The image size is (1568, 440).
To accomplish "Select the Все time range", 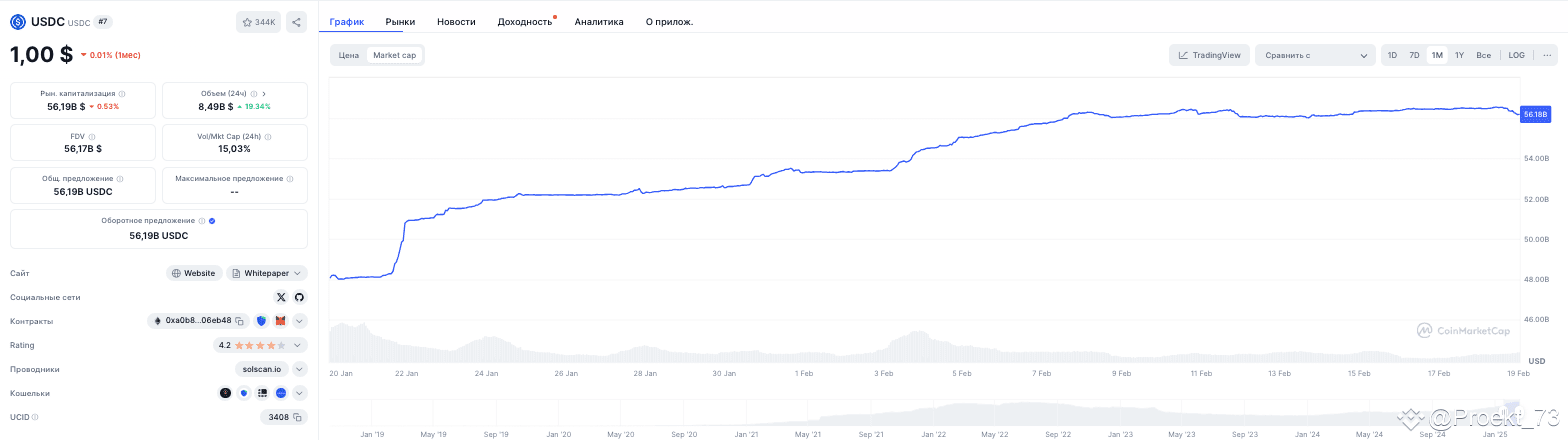I will tap(1483, 55).
